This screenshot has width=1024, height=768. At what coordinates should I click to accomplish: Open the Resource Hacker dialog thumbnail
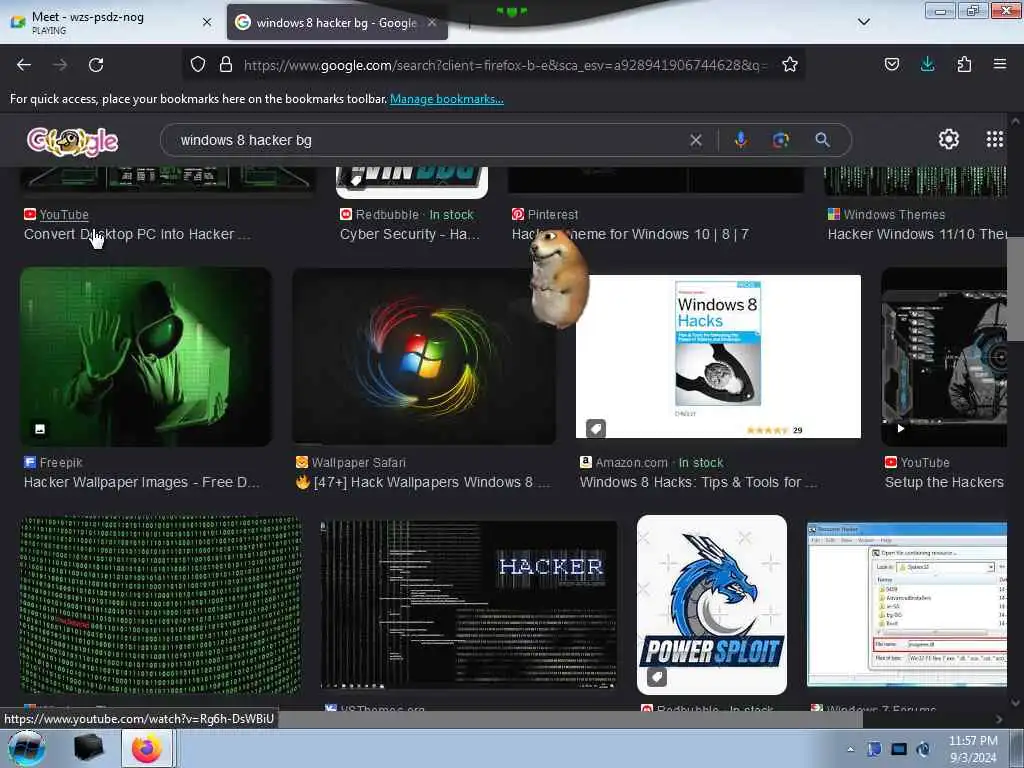click(907, 604)
